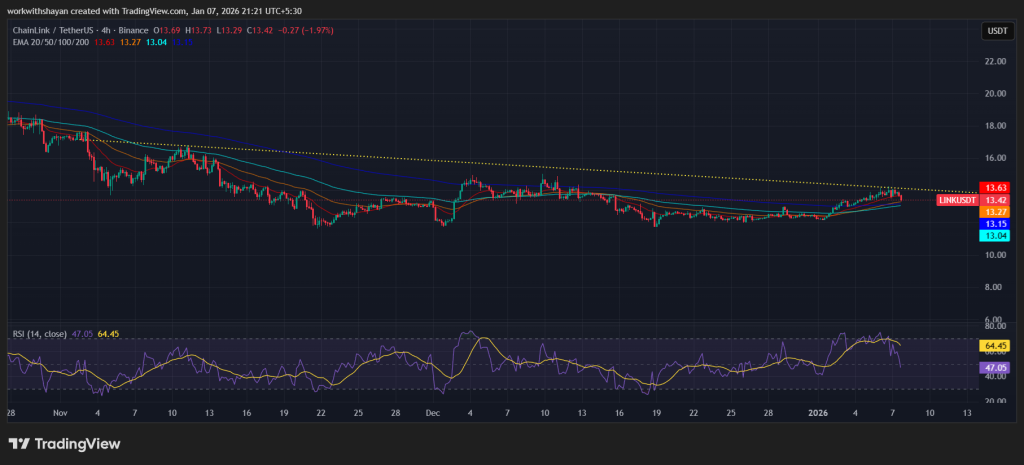Click the TradingView logo icon
1024x465 pixels.
click(x=19, y=444)
